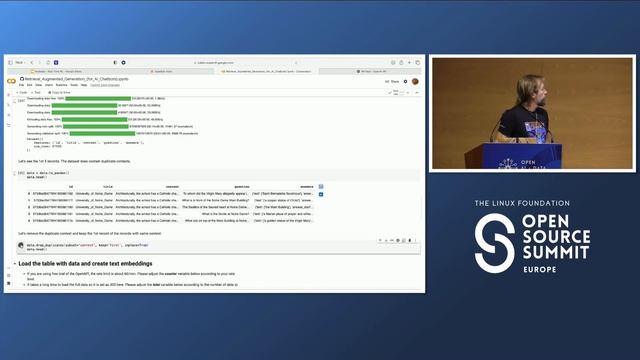
Task: Open the user account avatar
Action: (x=415, y=81)
